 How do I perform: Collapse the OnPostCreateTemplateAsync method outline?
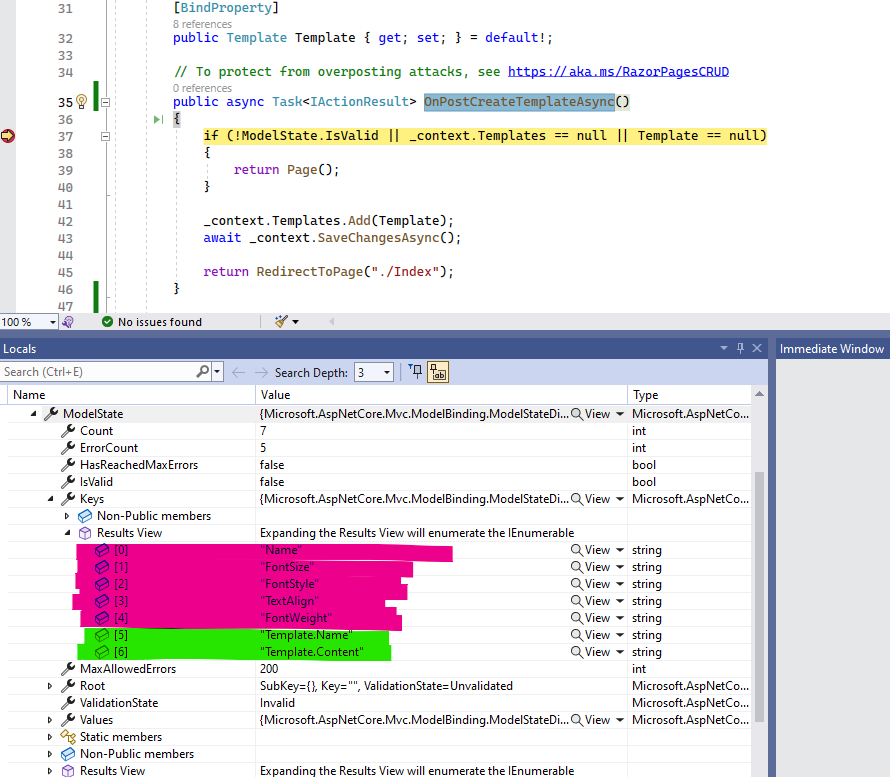tap(105, 102)
